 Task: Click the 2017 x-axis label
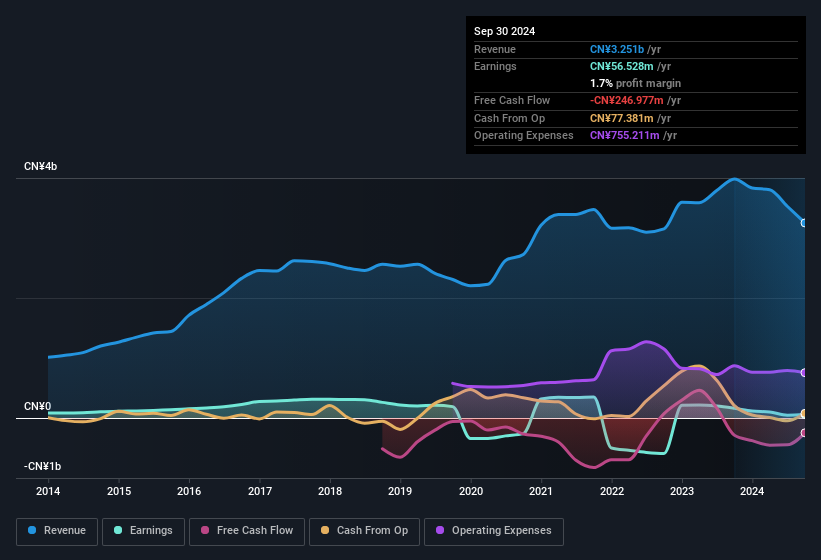point(260,491)
